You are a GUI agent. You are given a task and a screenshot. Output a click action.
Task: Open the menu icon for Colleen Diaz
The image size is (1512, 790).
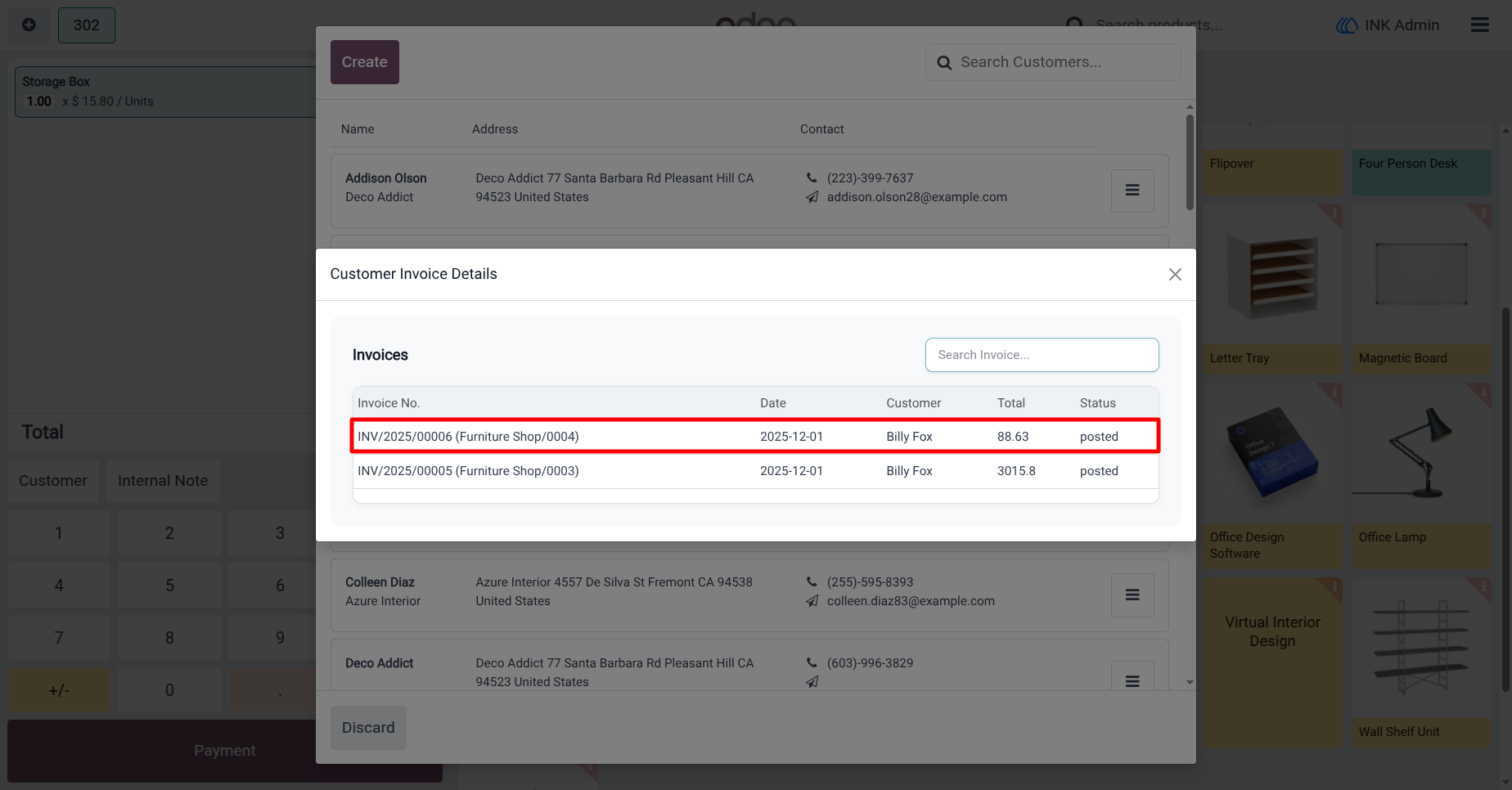1132,595
